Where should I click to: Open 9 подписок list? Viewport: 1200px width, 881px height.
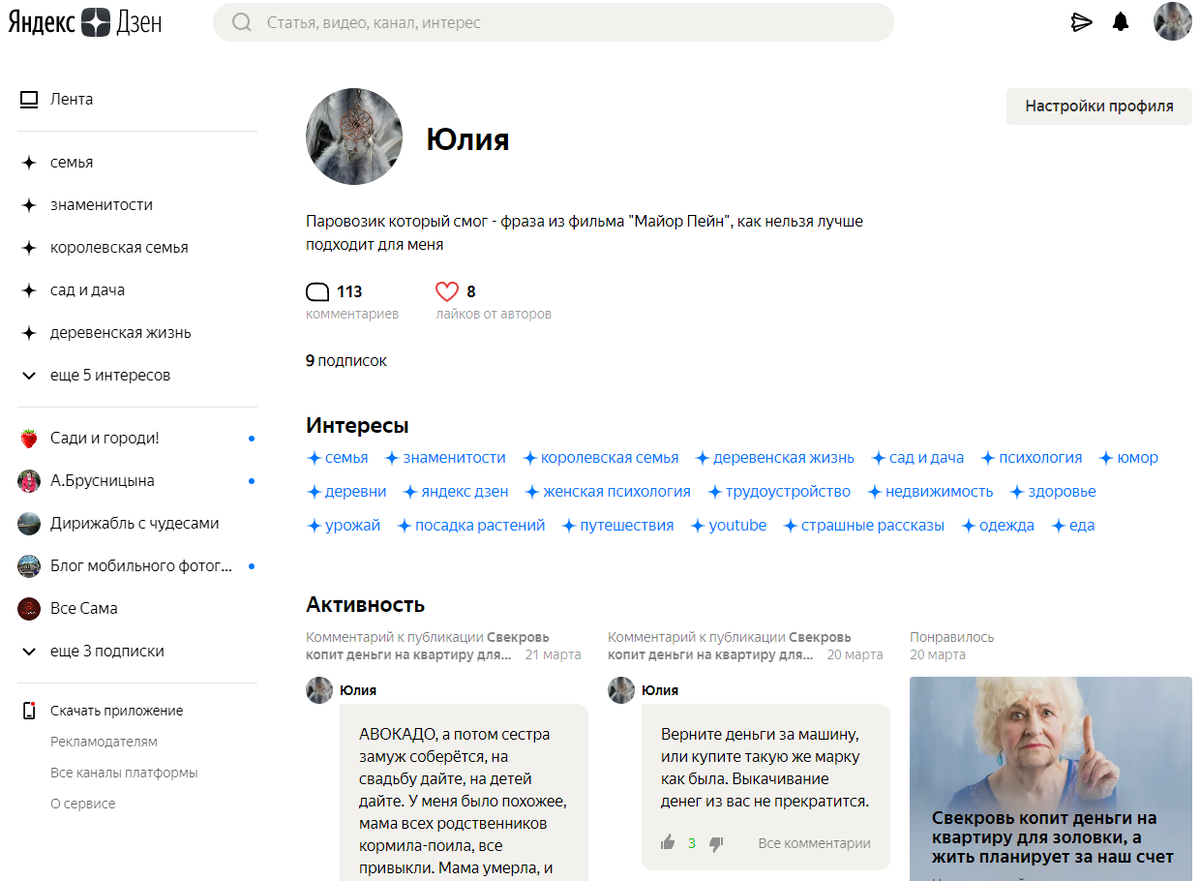coord(346,360)
